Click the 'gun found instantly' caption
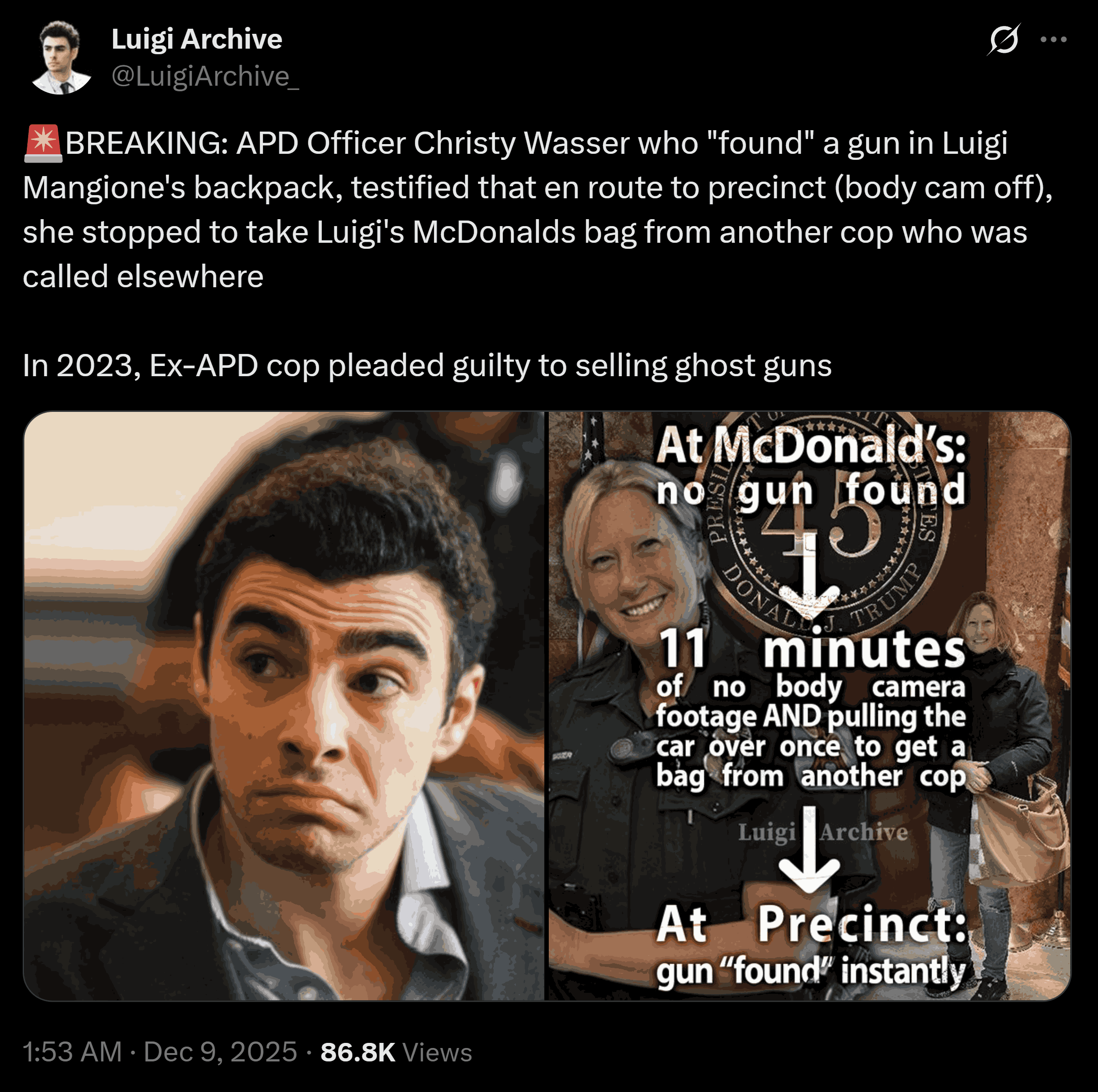This screenshot has width=1098, height=1092. click(x=811, y=972)
